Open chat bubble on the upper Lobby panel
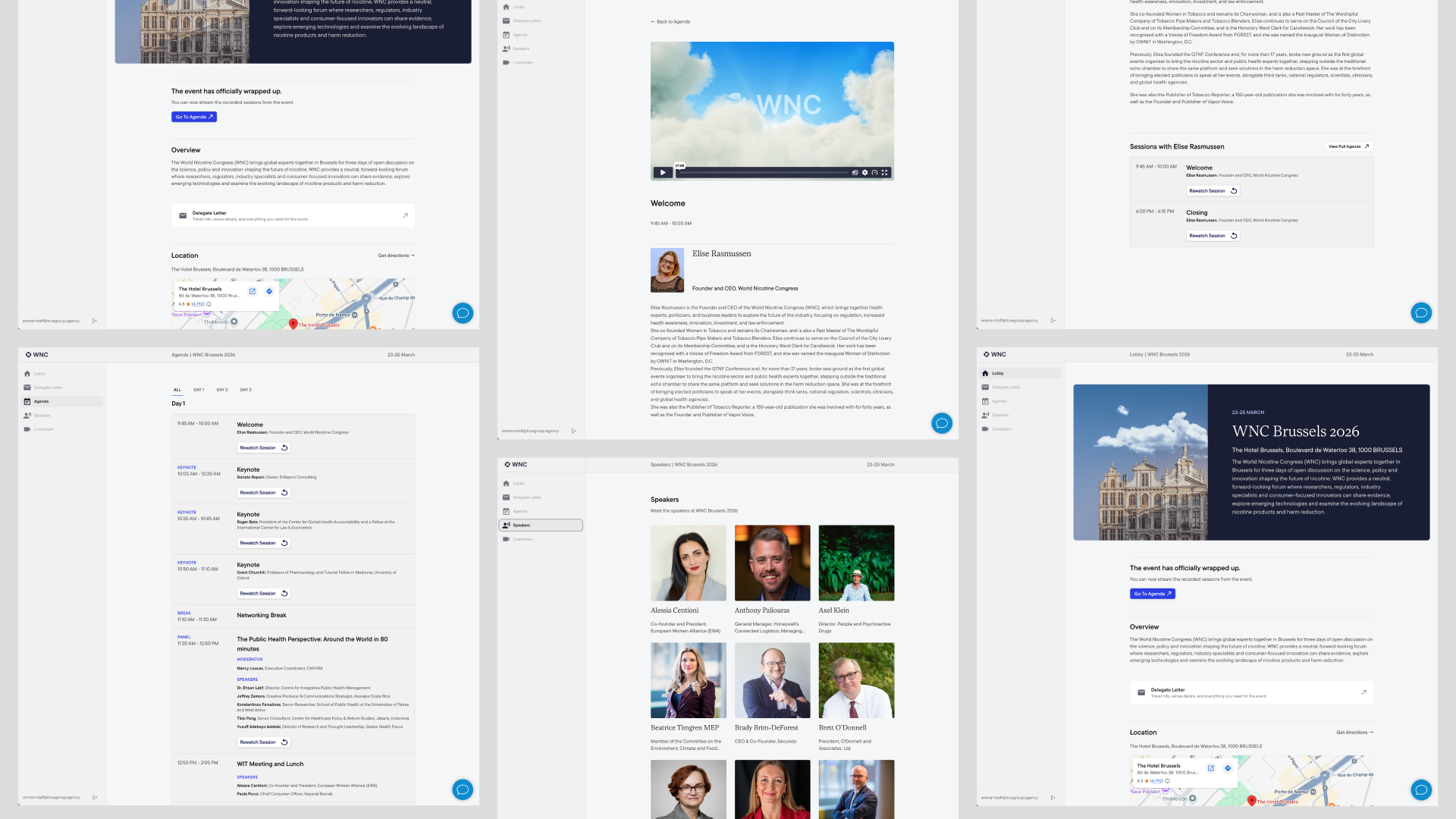Image resolution: width=1456 pixels, height=819 pixels. [463, 313]
